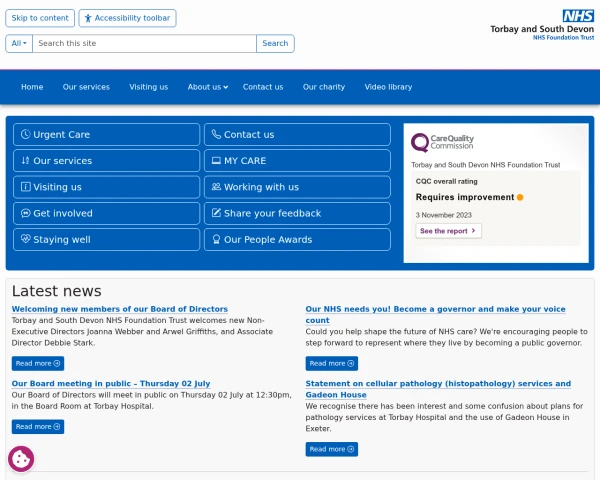
Task: Click the accessibility person icon in toolbar button
Action: [x=88, y=18]
